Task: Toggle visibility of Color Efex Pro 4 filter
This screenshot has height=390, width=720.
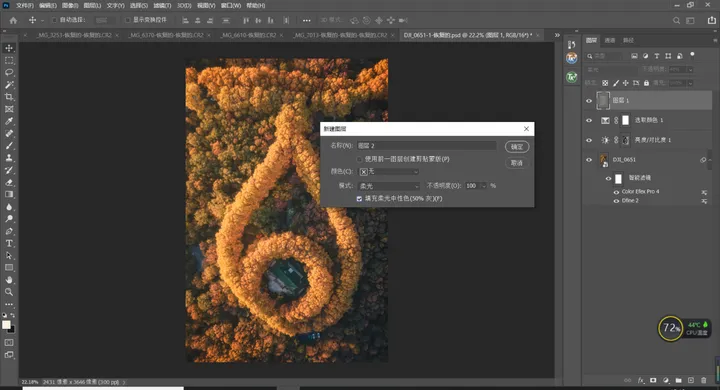Action: click(x=617, y=192)
